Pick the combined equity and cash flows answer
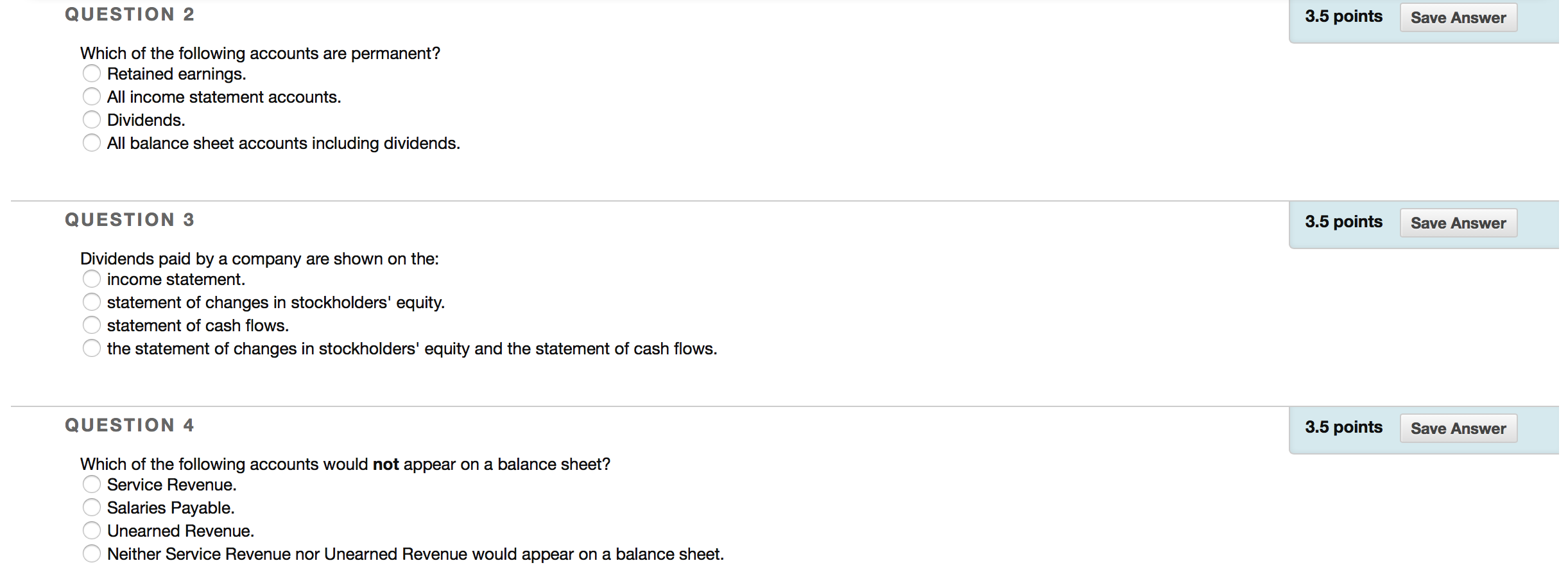The image size is (1568, 572). [x=92, y=347]
